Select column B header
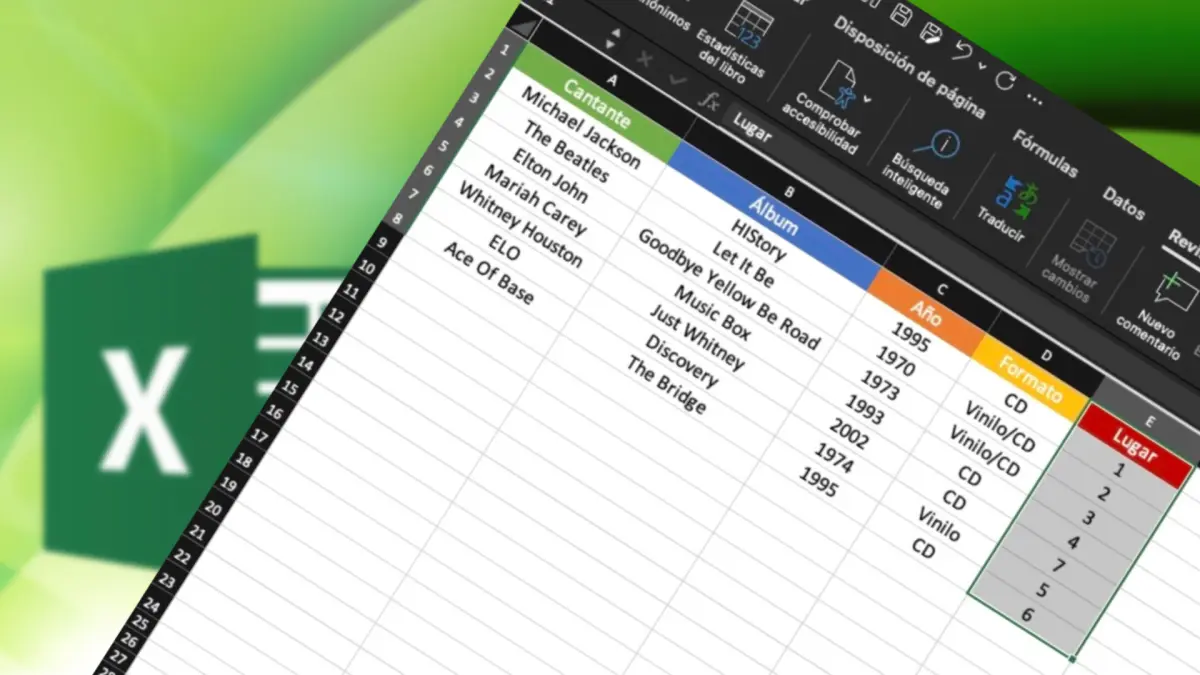The height and width of the screenshot is (675, 1200). tap(788, 191)
